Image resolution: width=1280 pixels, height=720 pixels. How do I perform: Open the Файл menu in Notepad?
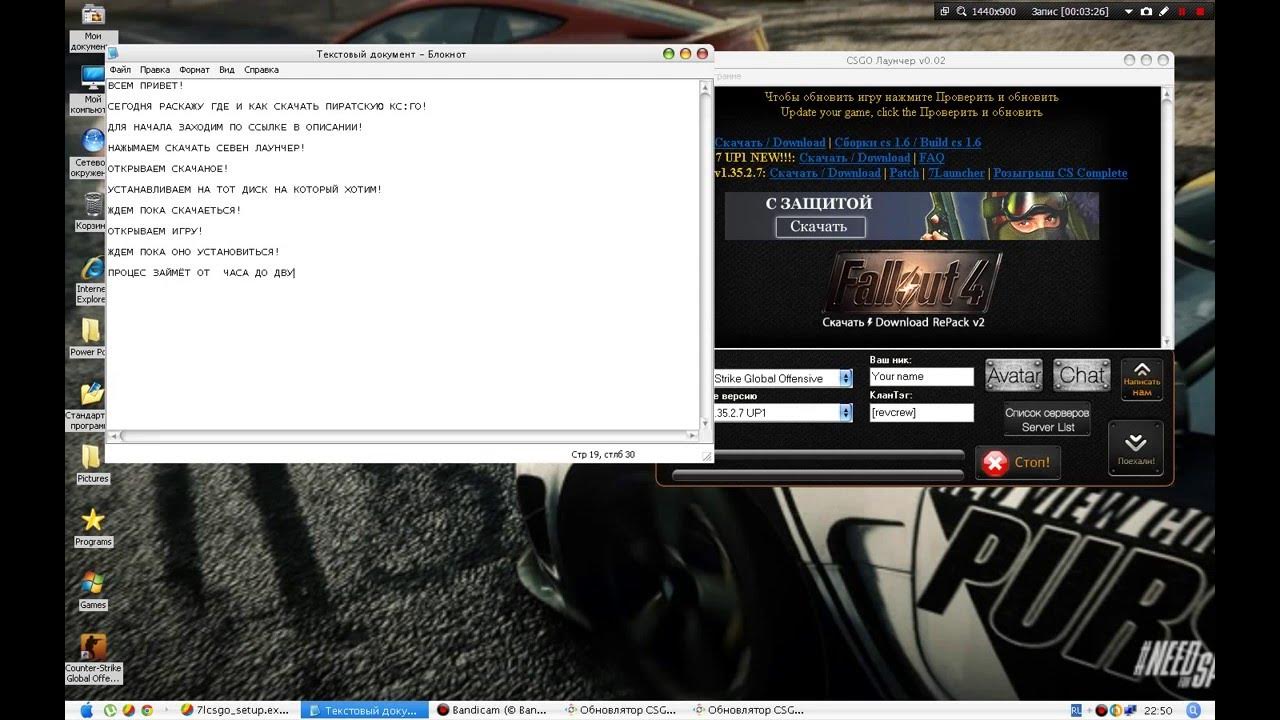(120, 70)
